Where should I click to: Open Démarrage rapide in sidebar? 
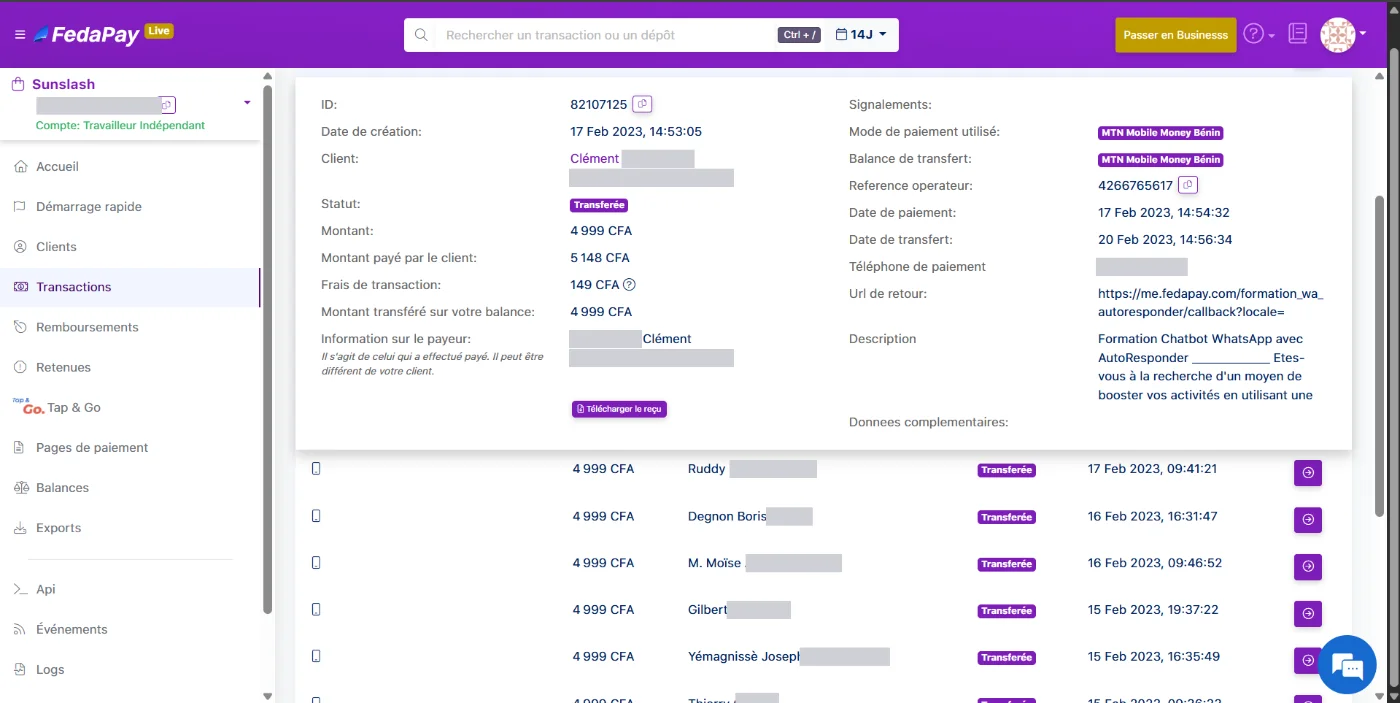[x=89, y=207]
